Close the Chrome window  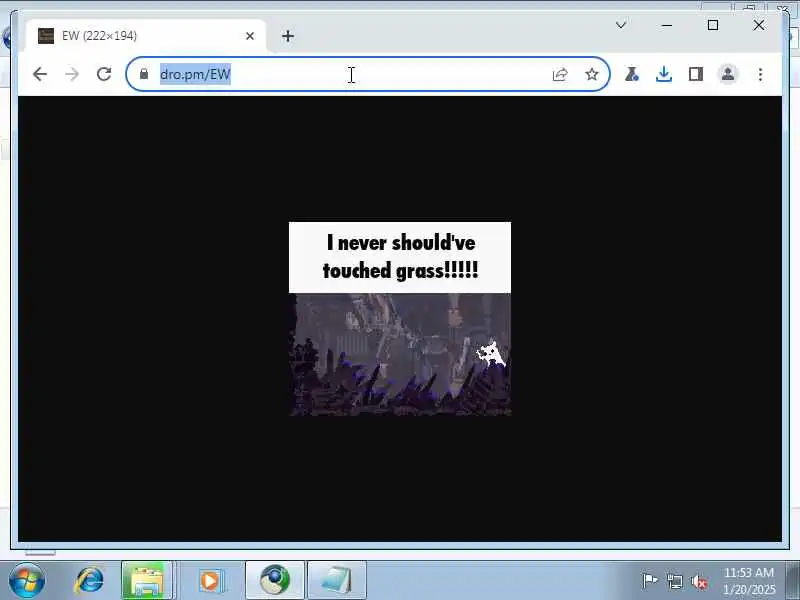[759, 25]
